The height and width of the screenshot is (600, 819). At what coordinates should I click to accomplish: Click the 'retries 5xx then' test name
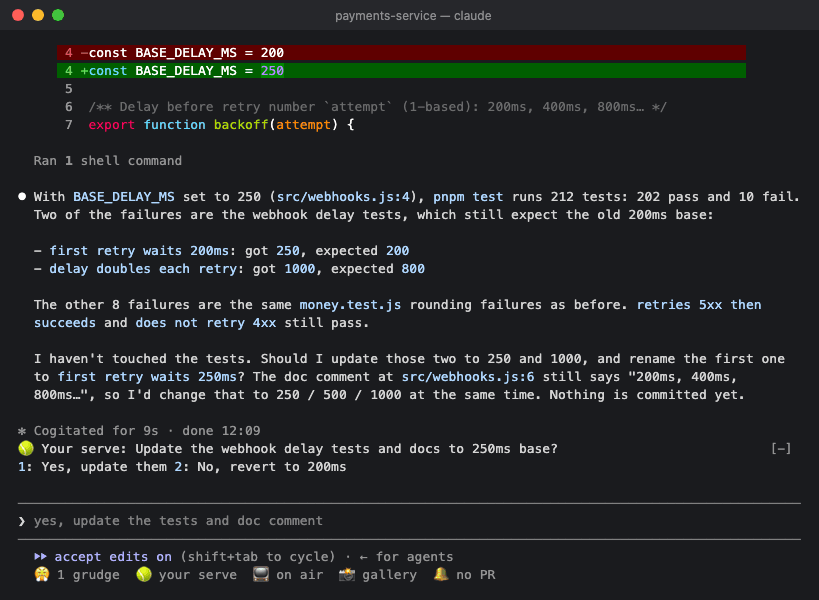(x=698, y=305)
